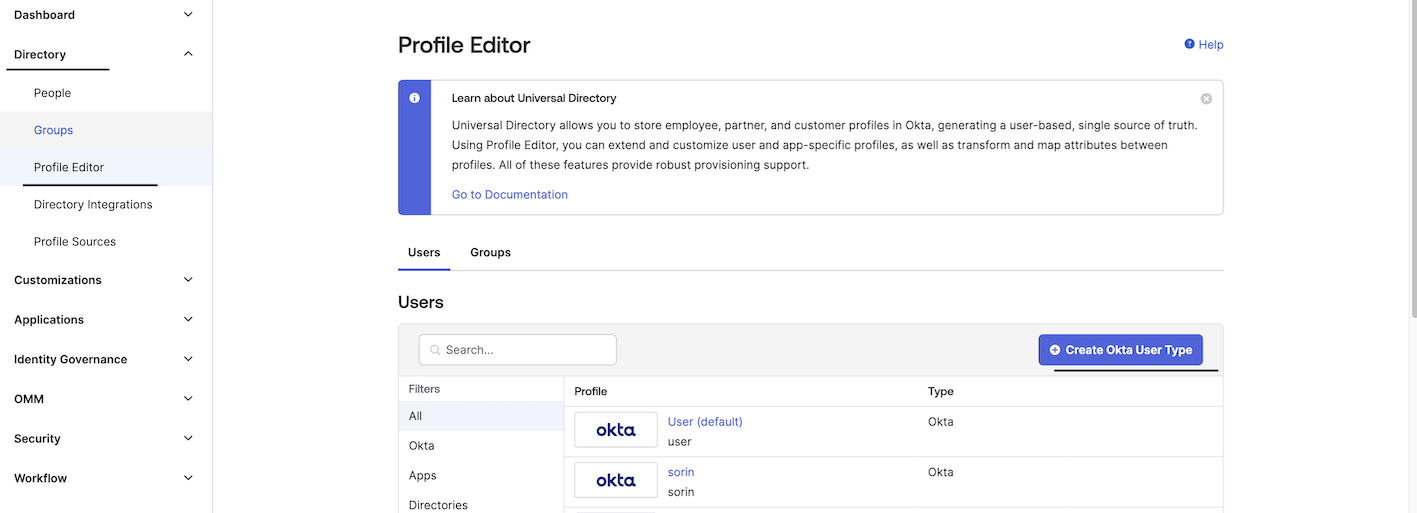1417x513 pixels.
Task: Expand the Workflow menu section
Action: tap(188, 478)
